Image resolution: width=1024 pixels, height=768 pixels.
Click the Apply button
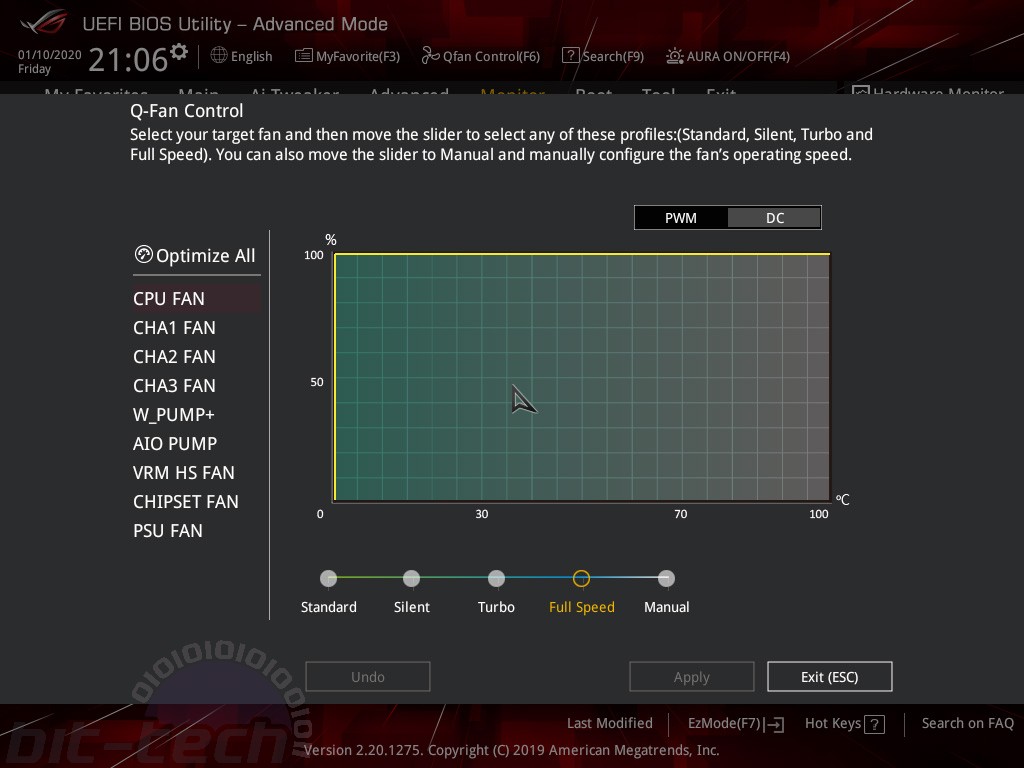click(692, 677)
